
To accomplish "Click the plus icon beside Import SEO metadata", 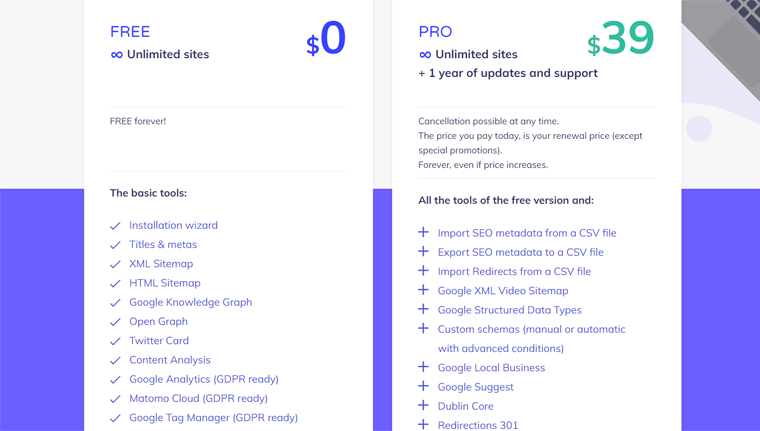I will (x=424, y=232).
